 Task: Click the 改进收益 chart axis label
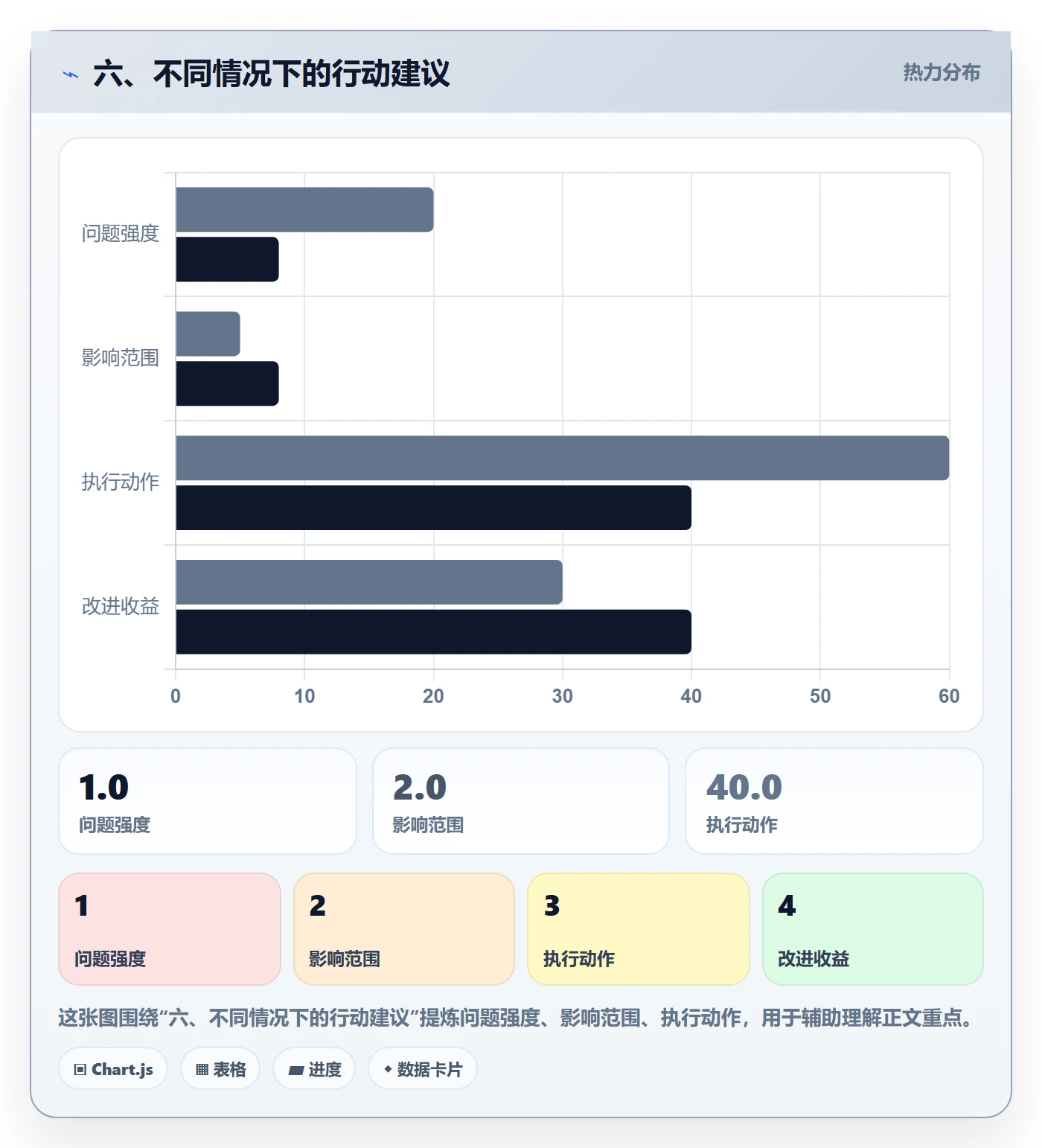pos(121,607)
